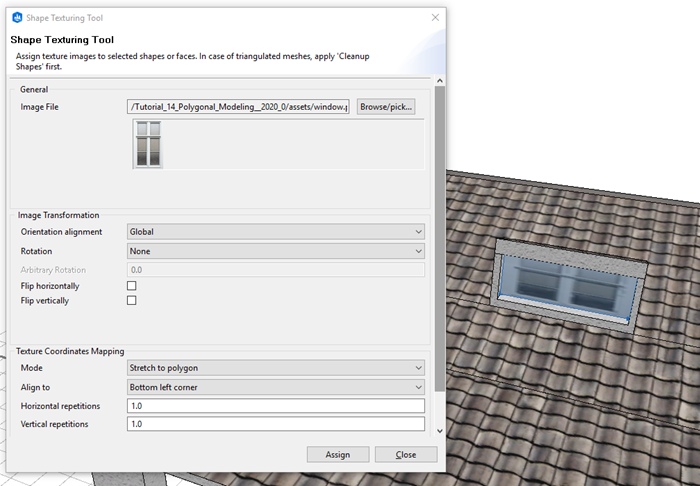Click the Image File path field
This screenshot has width=700, height=486.
coord(239,107)
